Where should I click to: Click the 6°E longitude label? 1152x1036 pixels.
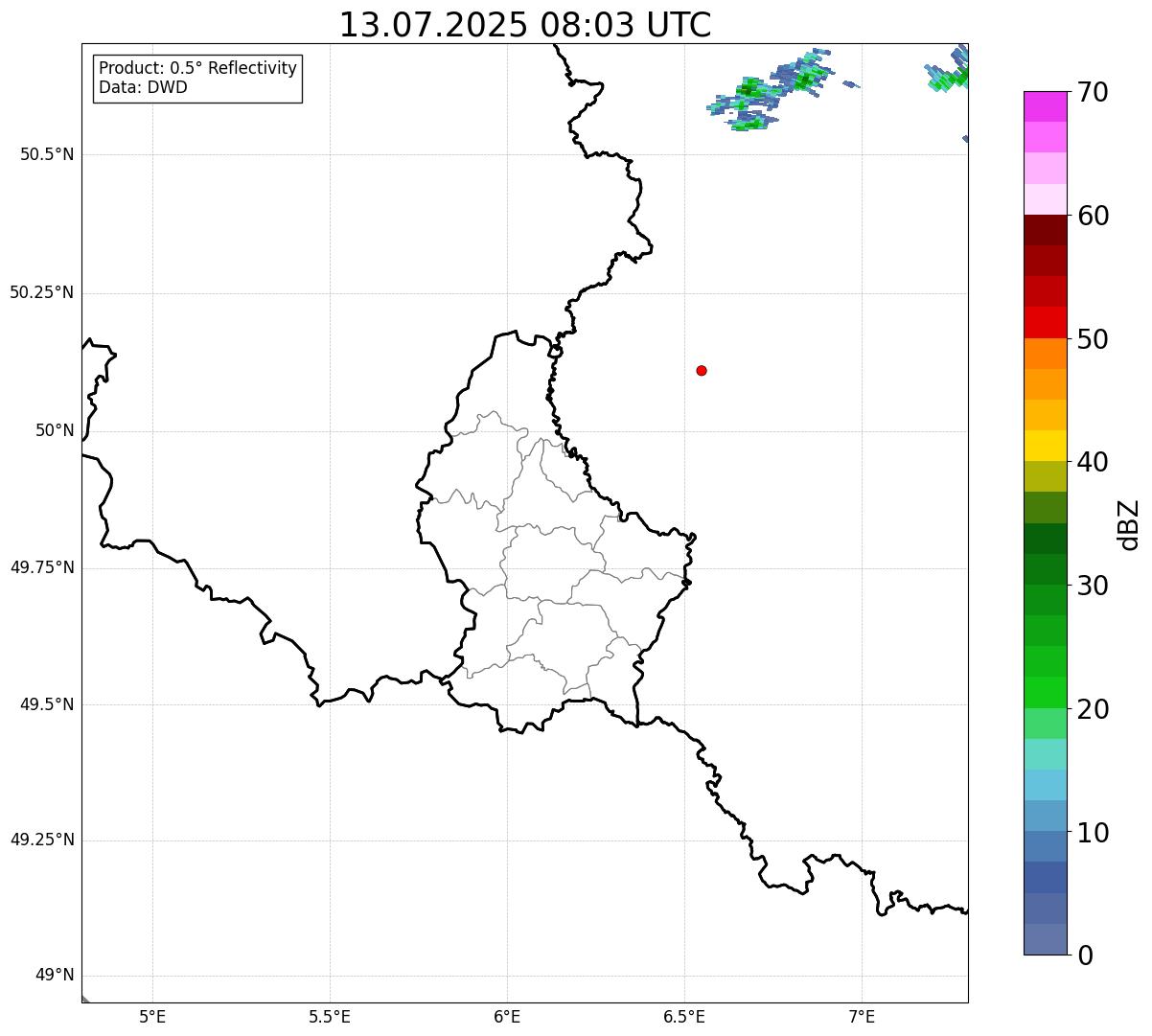pyautogui.click(x=507, y=1016)
